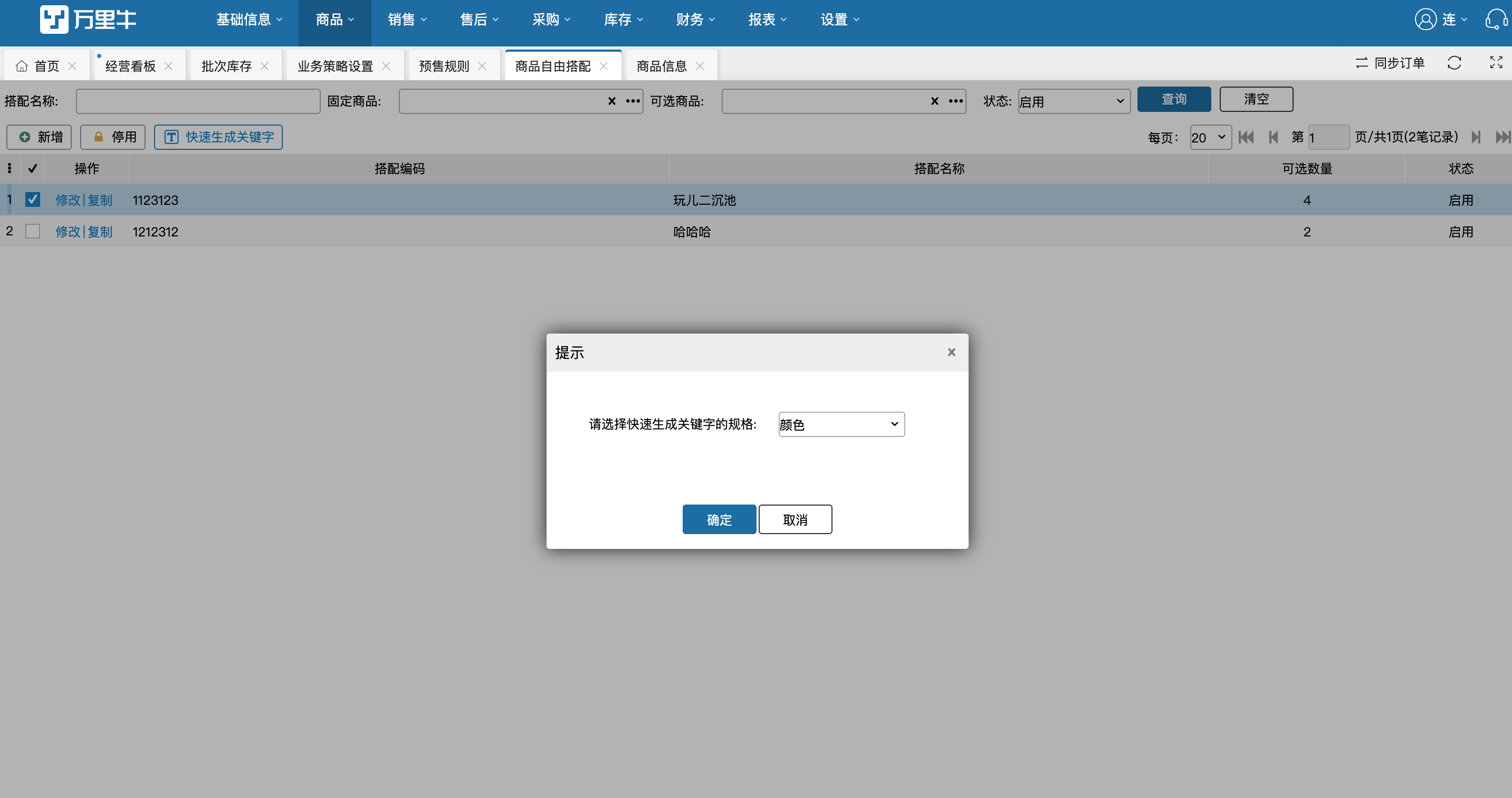Open the 颜色 specification dropdown
1512x798 pixels.
pos(841,424)
